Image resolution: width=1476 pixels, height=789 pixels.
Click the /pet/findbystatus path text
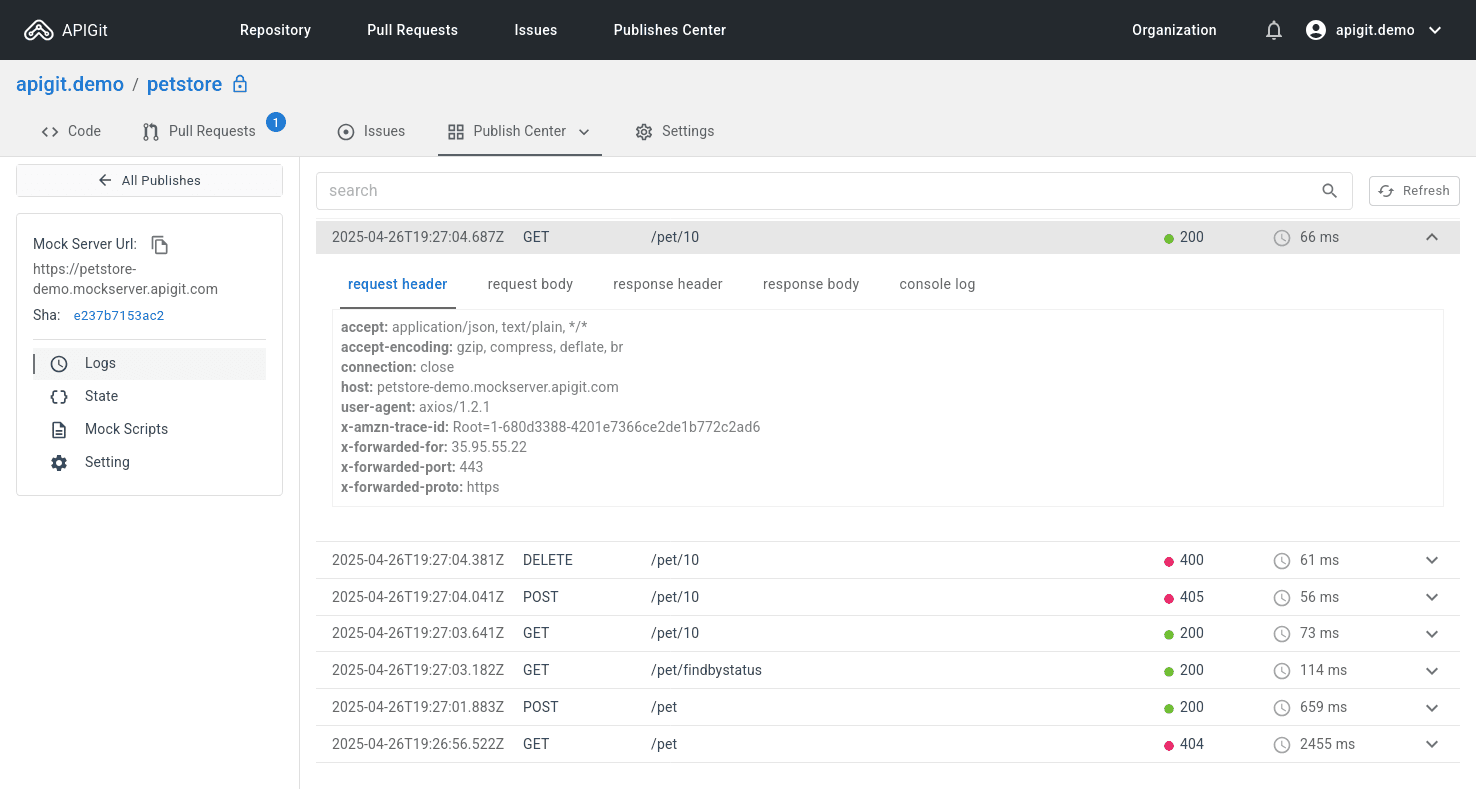coord(706,670)
